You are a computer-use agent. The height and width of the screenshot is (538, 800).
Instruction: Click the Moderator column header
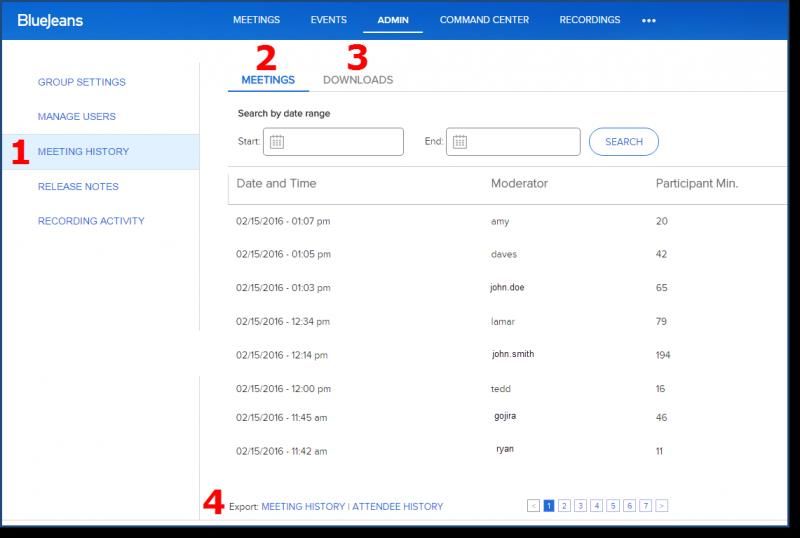coord(519,183)
